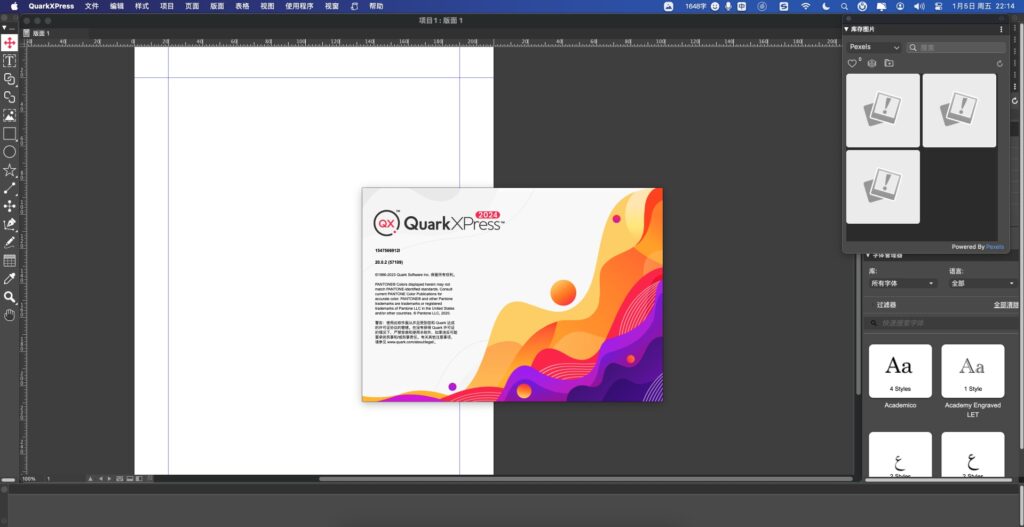
Task: Click the round icon beside the heart in stock images
Action: point(871,63)
